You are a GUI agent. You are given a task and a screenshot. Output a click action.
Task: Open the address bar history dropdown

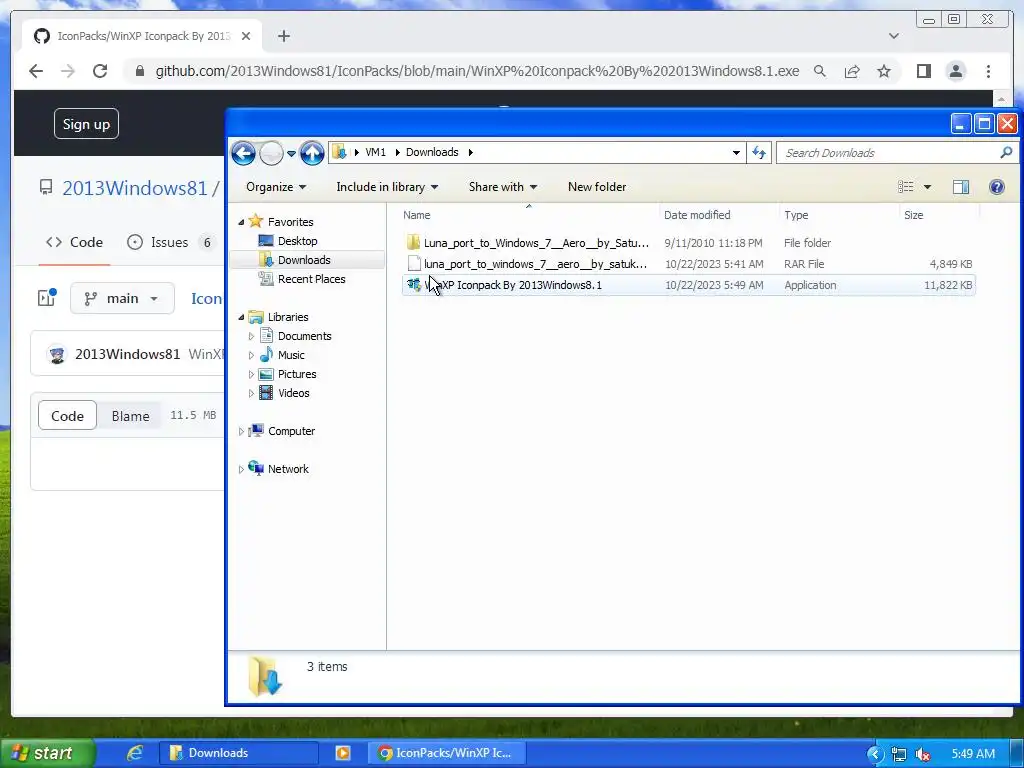[736, 153]
